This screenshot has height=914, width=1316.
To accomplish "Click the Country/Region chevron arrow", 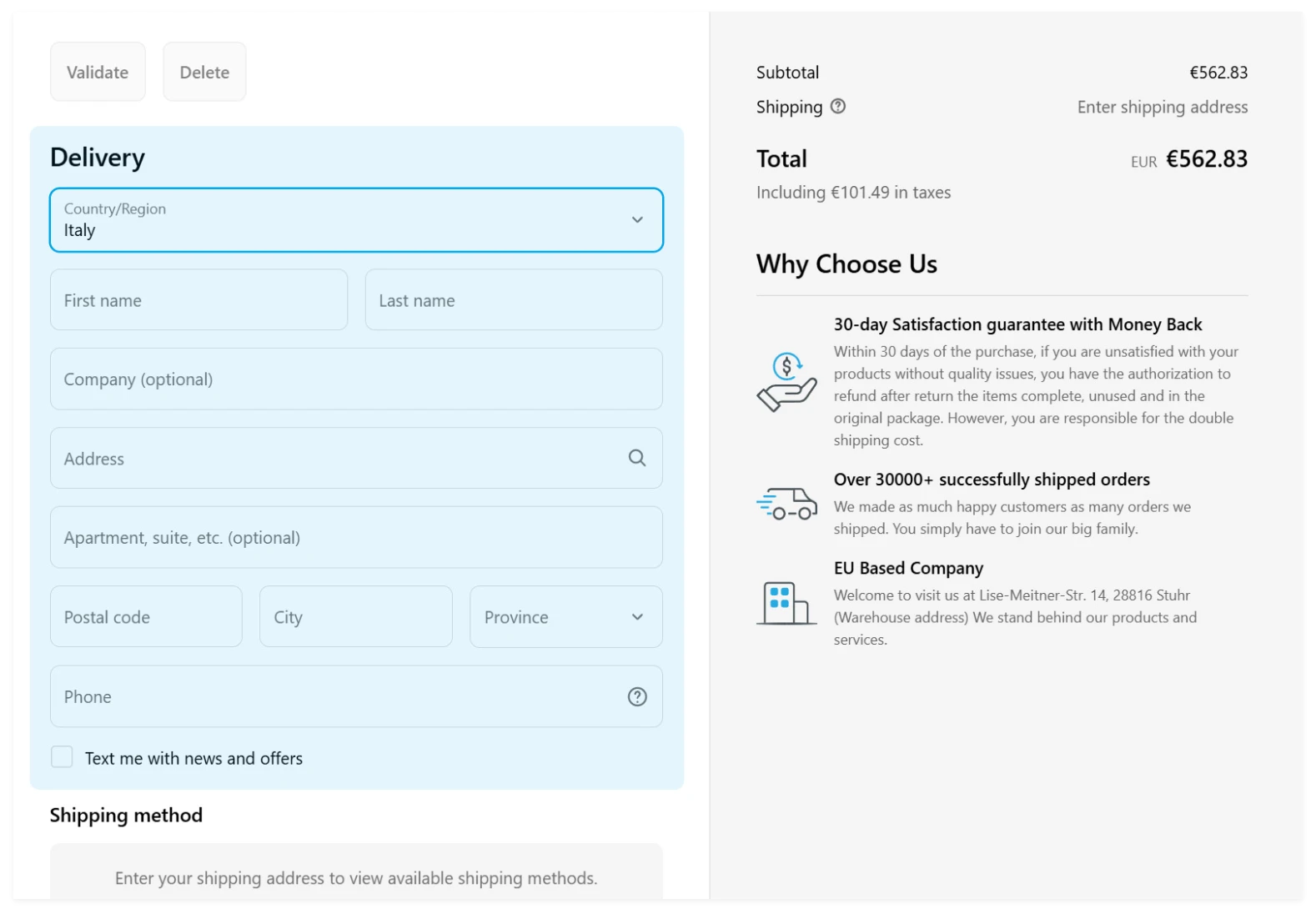I will click(636, 220).
